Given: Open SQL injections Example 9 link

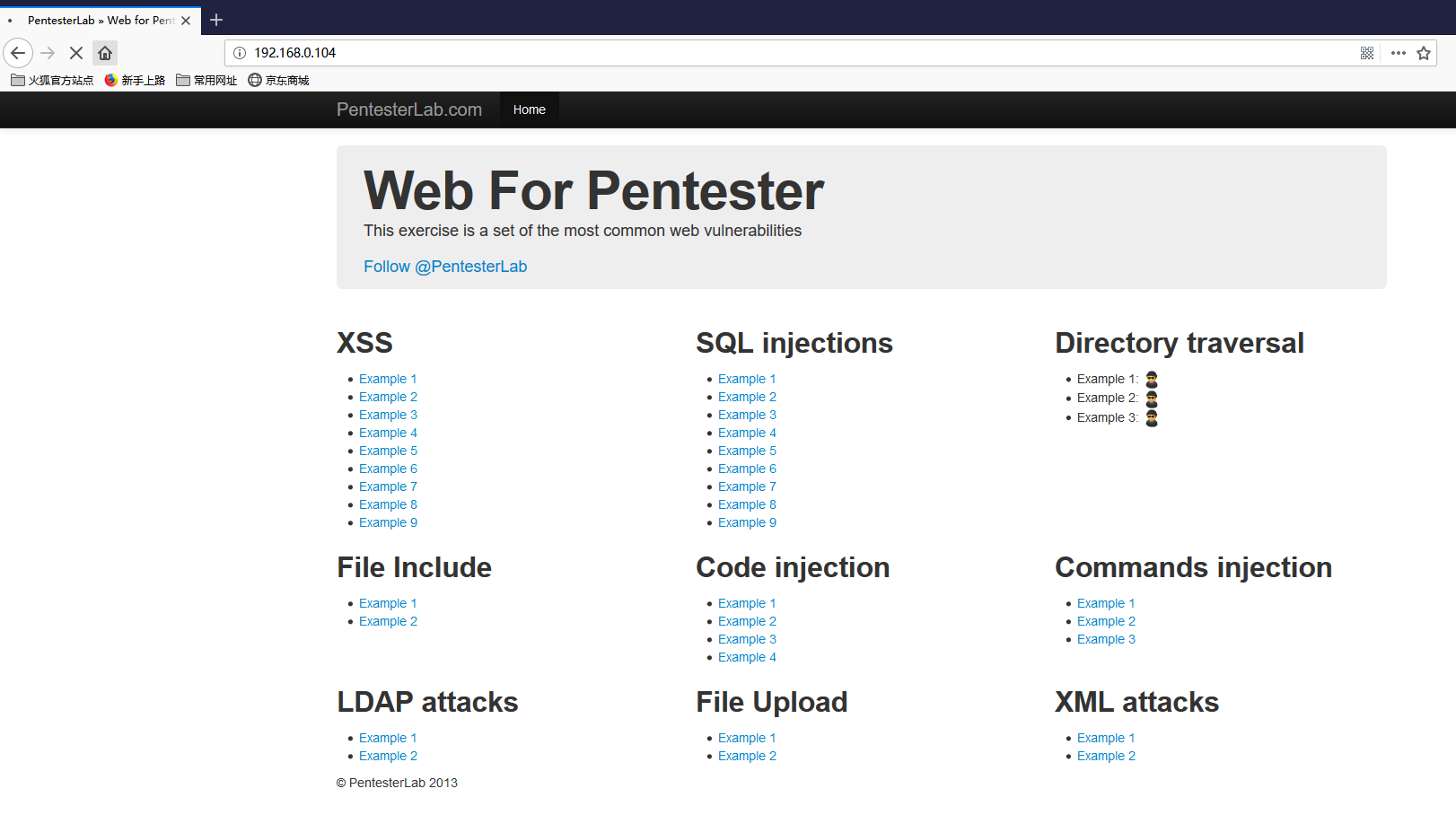Looking at the screenshot, I should point(747,522).
